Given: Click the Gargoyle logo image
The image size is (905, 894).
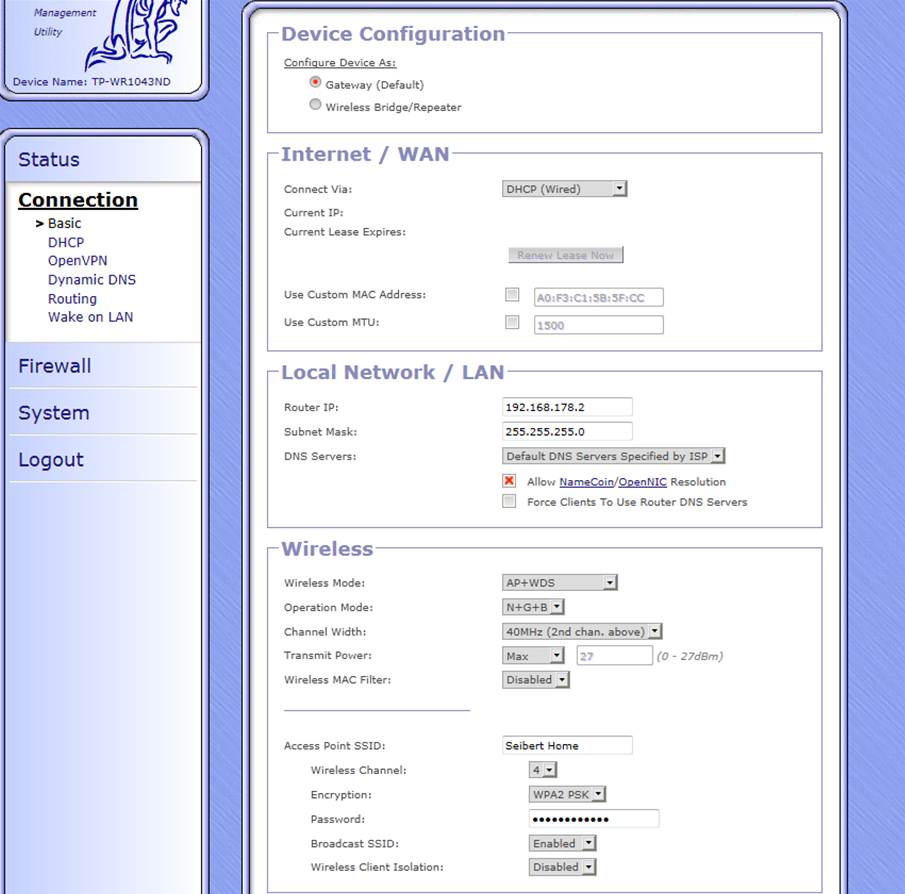Looking at the screenshot, I should [137, 35].
